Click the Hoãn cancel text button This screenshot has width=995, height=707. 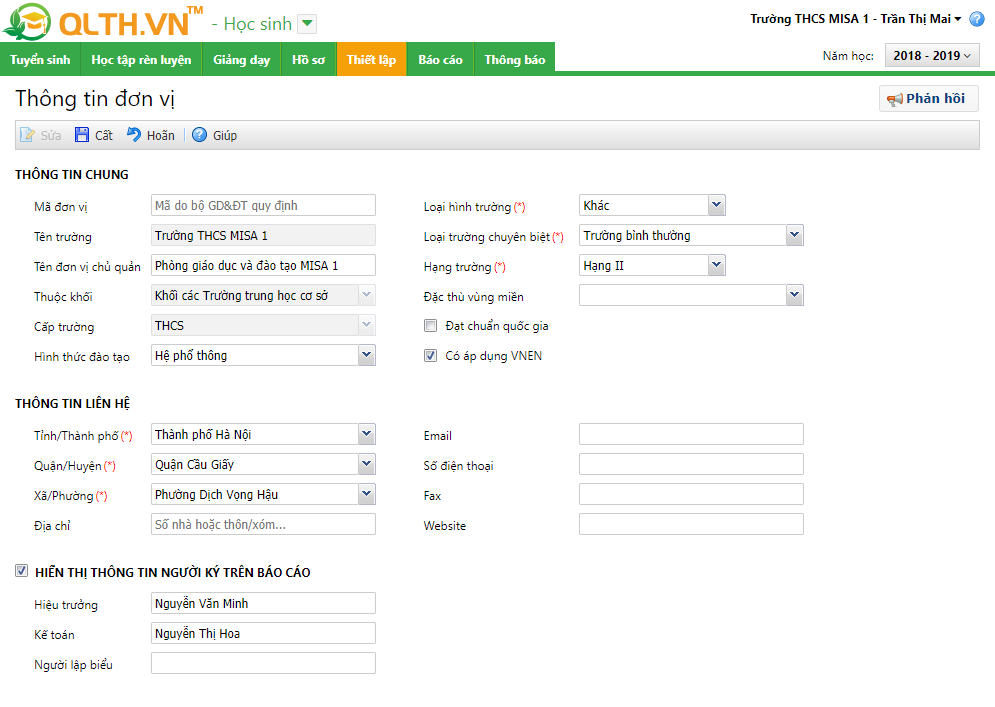coord(161,135)
